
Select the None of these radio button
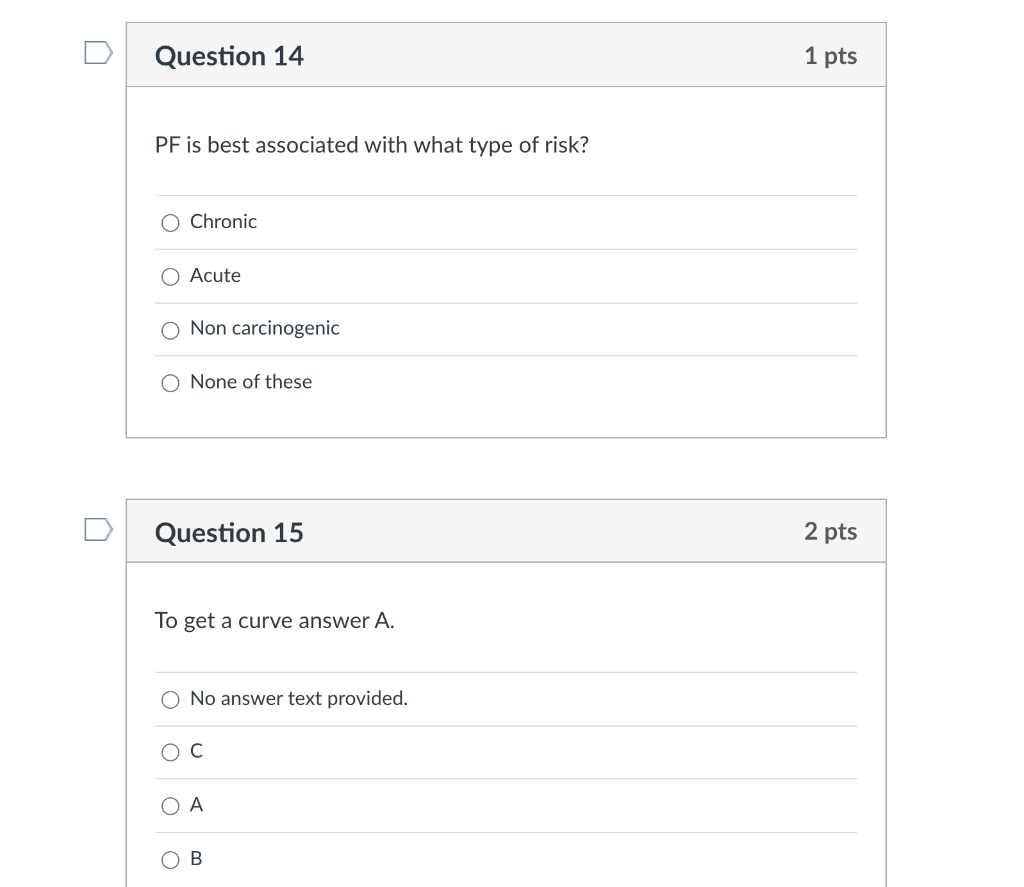click(x=171, y=383)
